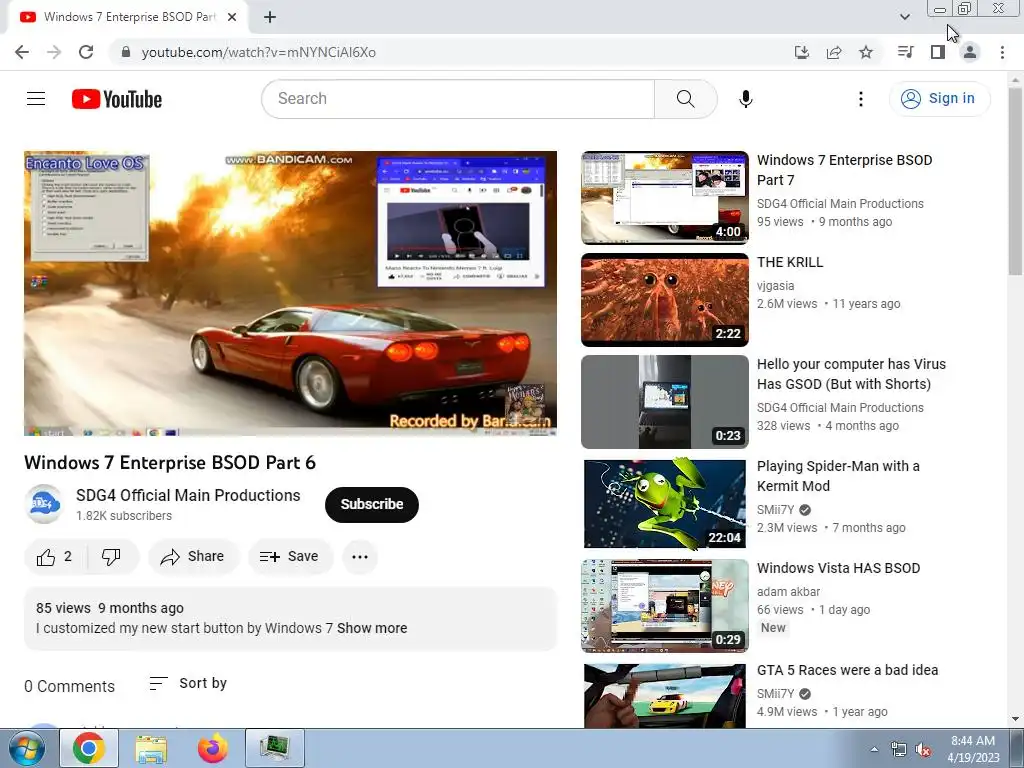Launch Firefox from the taskbar
Image resolution: width=1024 pixels, height=768 pixels.
coord(212,748)
